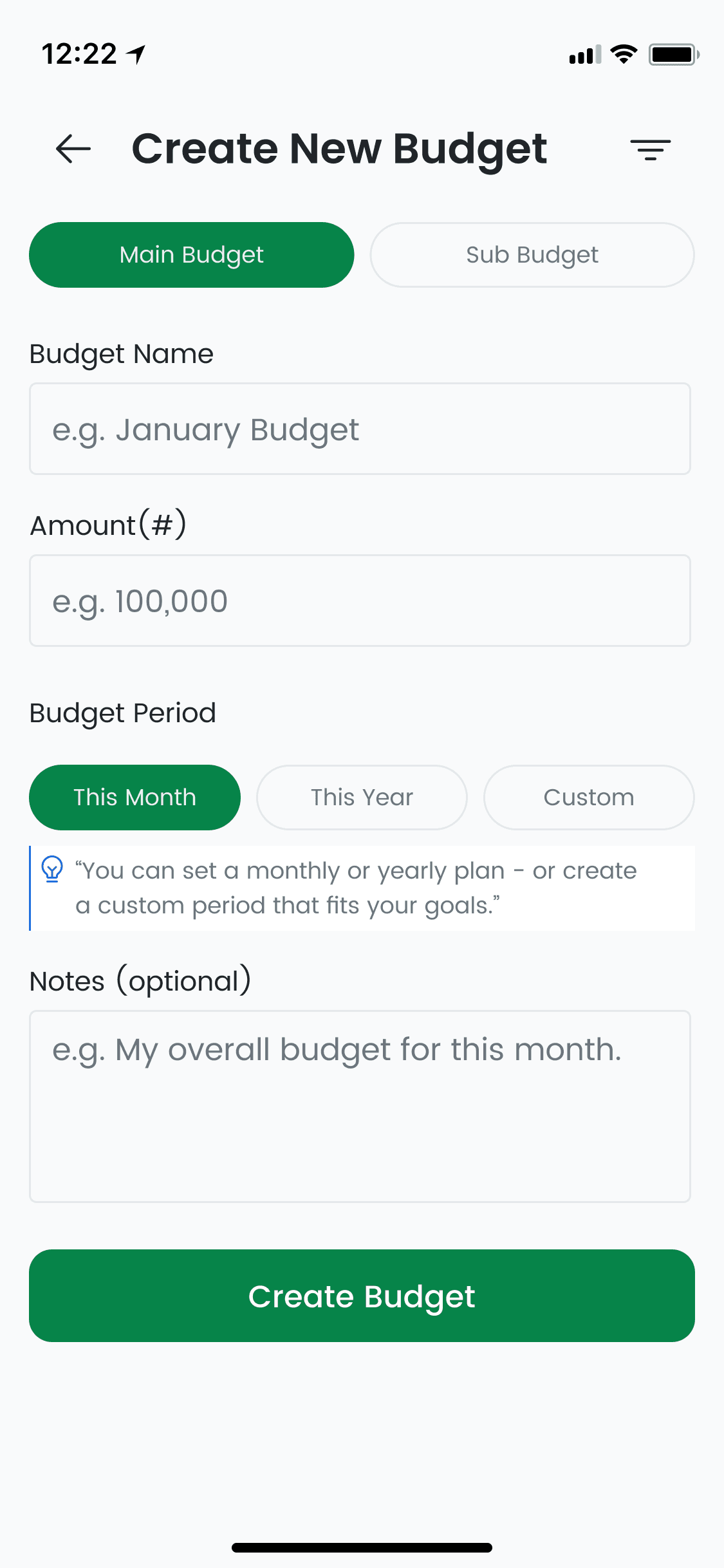Choose the Custom budget period option
The height and width of the screenshot is (1568, 724).
point(589,798)
